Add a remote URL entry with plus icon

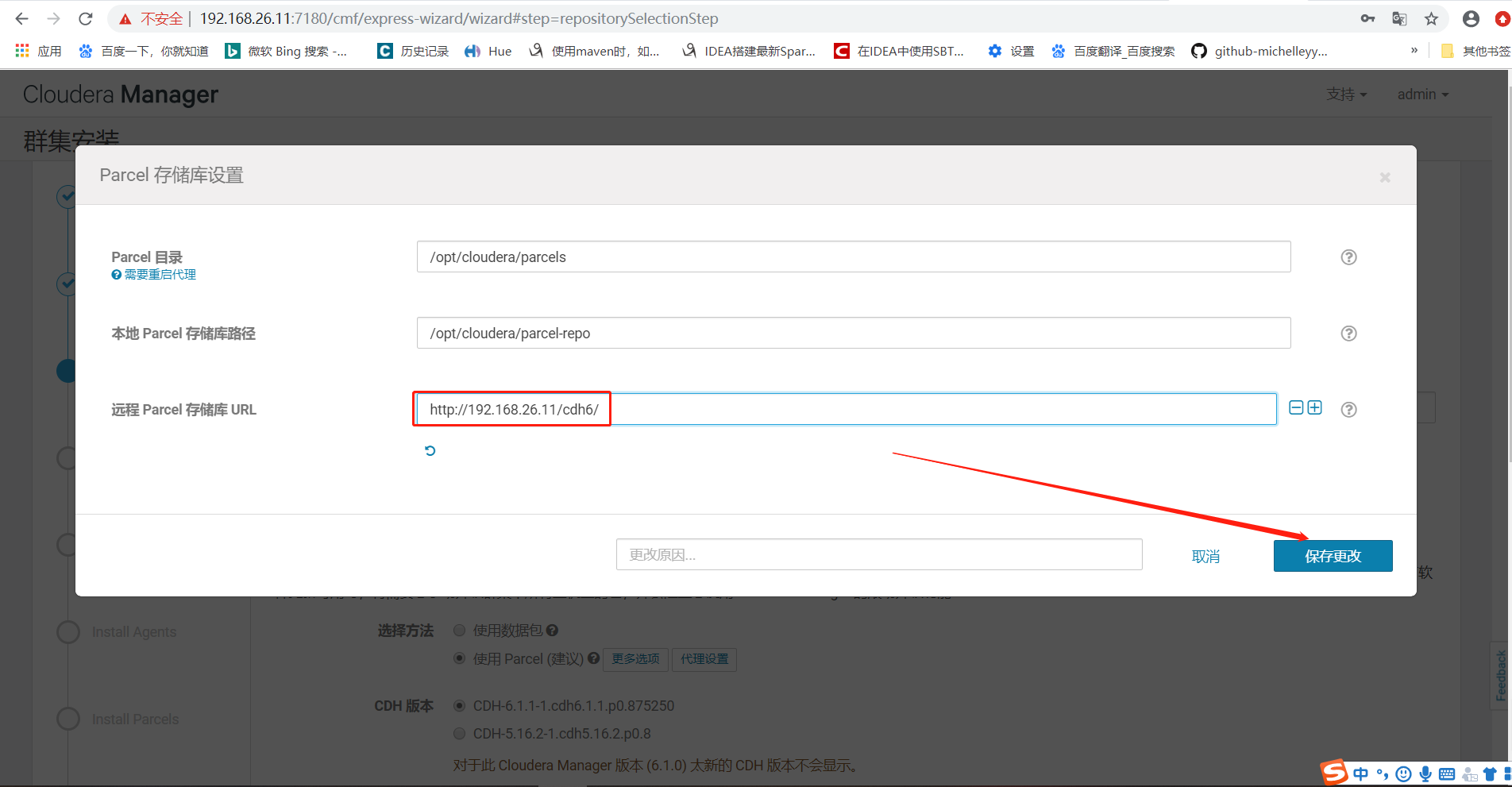point(1315,407)
